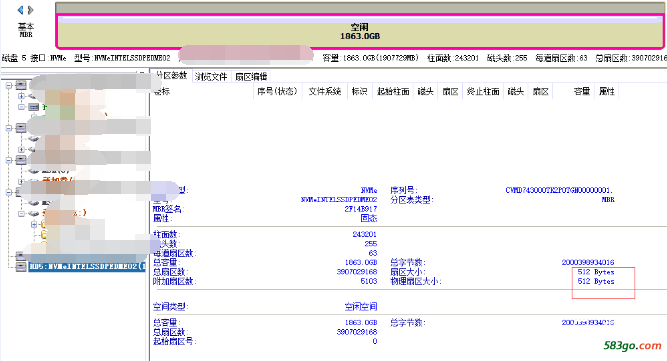Click the 磁头 header after 起始柱面

425,91
